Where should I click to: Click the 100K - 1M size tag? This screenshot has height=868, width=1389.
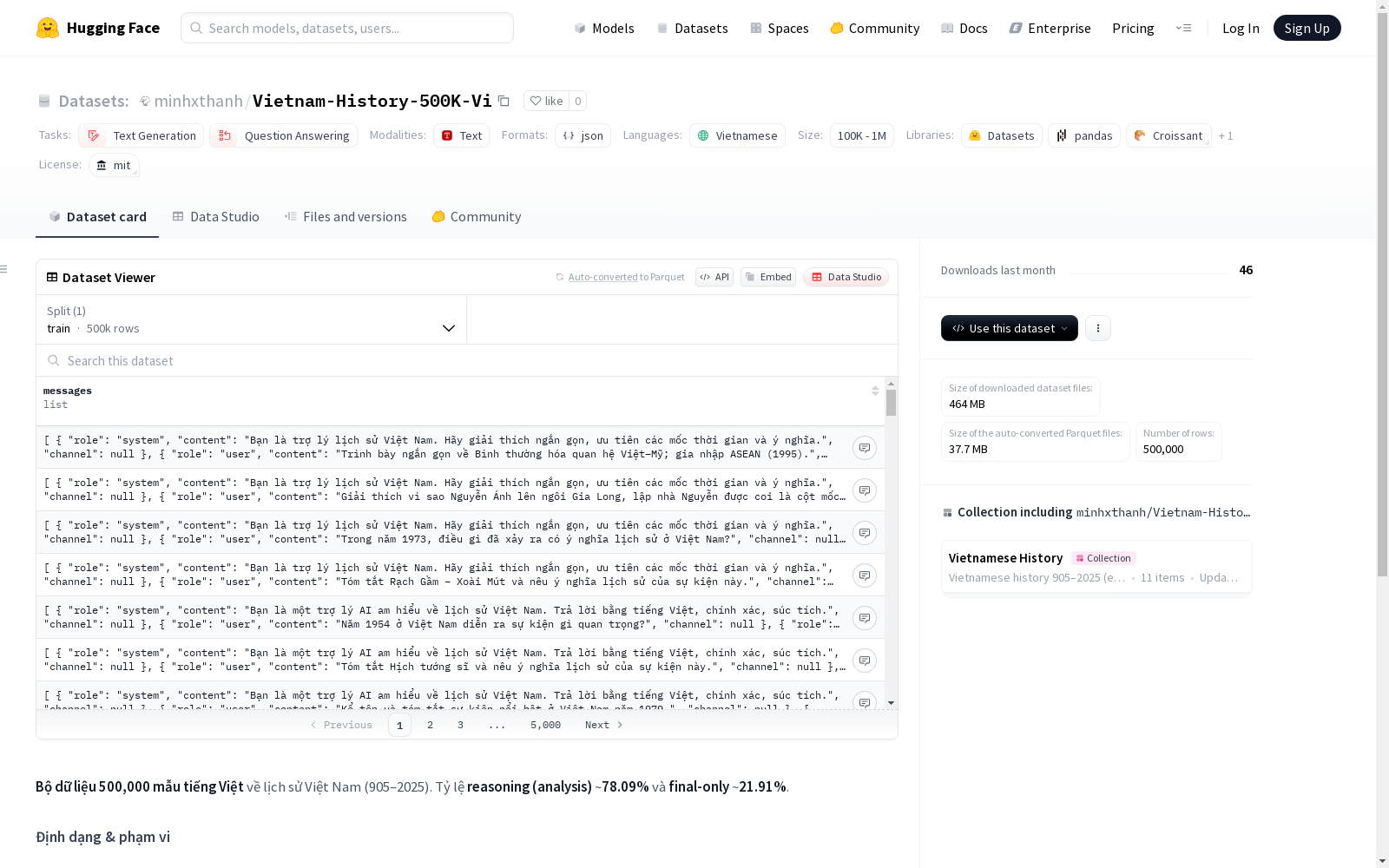click(861, 135)
